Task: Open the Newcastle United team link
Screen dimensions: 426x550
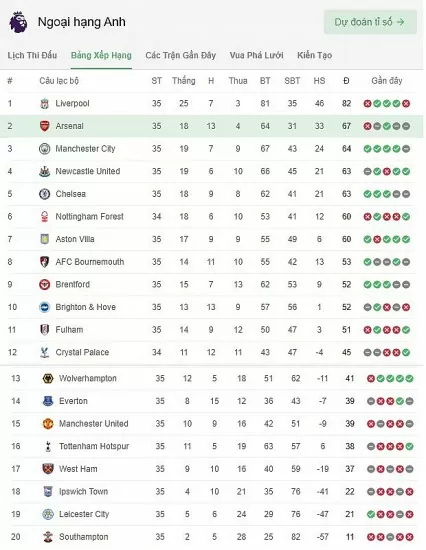Action: click(88, 171)
